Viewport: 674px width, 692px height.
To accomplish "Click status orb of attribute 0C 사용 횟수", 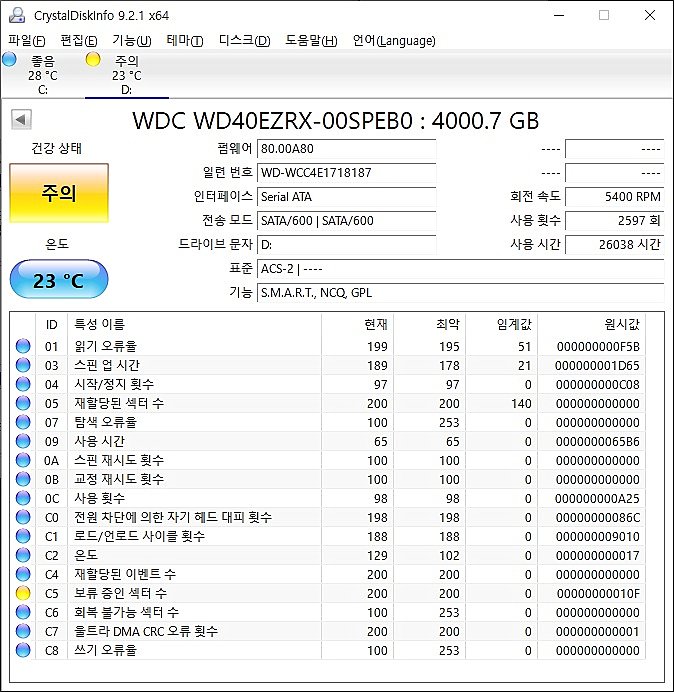I will pyautogui.click(x=23, y=498).
